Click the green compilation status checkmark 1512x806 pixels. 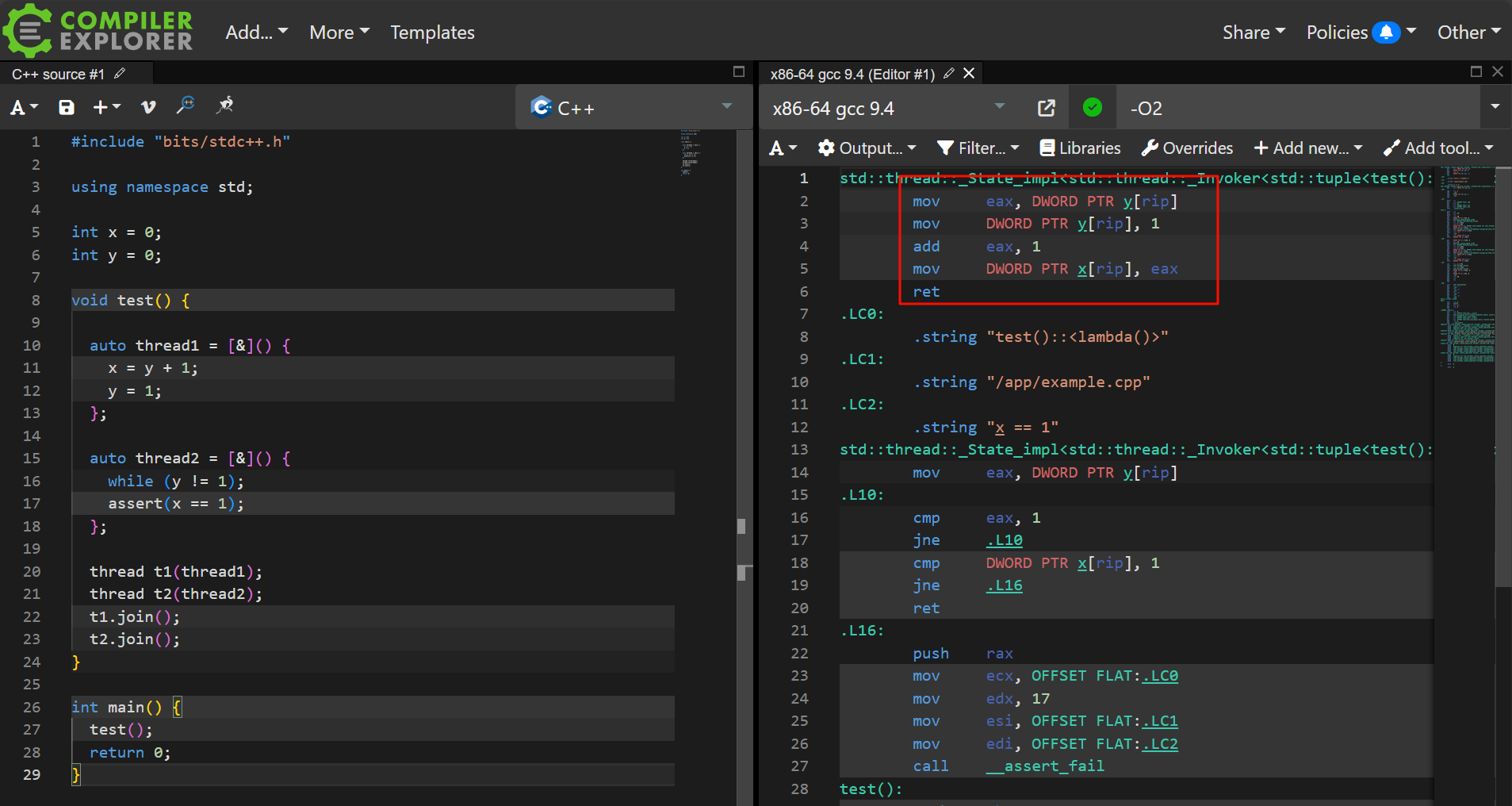pos(1093,107)
